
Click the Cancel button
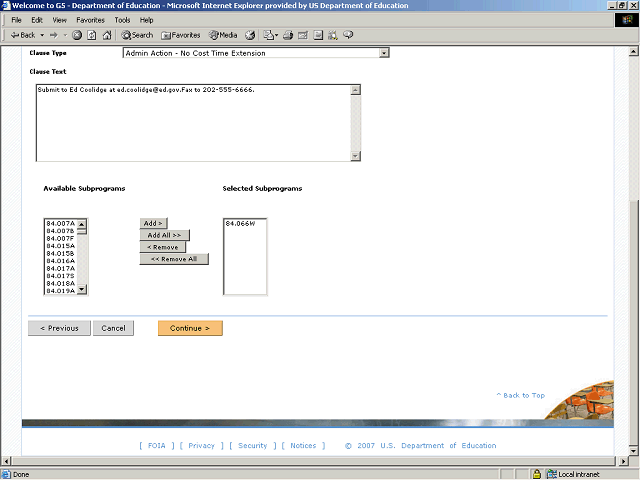(113, 328)
